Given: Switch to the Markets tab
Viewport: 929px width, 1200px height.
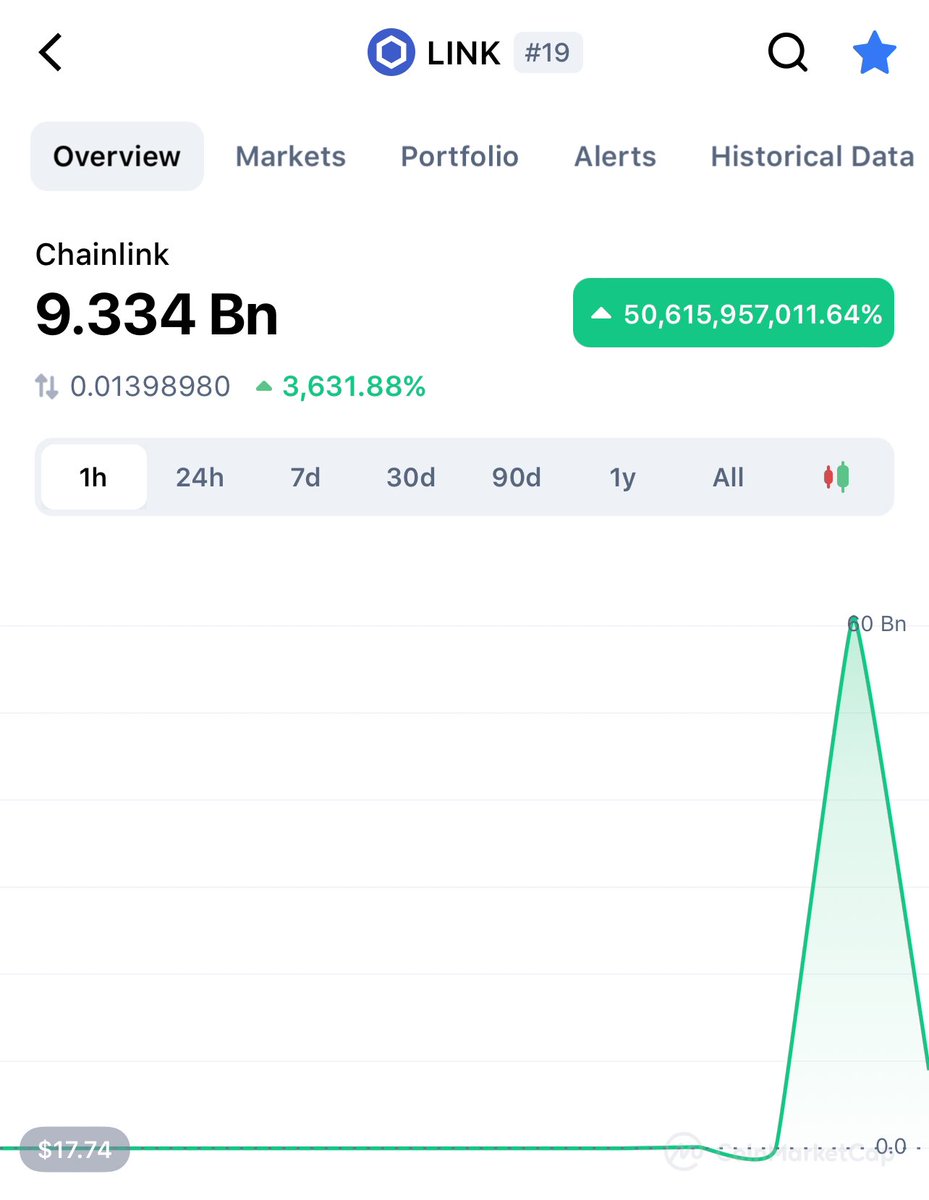Looking at the screenshot, I should 290,156.
